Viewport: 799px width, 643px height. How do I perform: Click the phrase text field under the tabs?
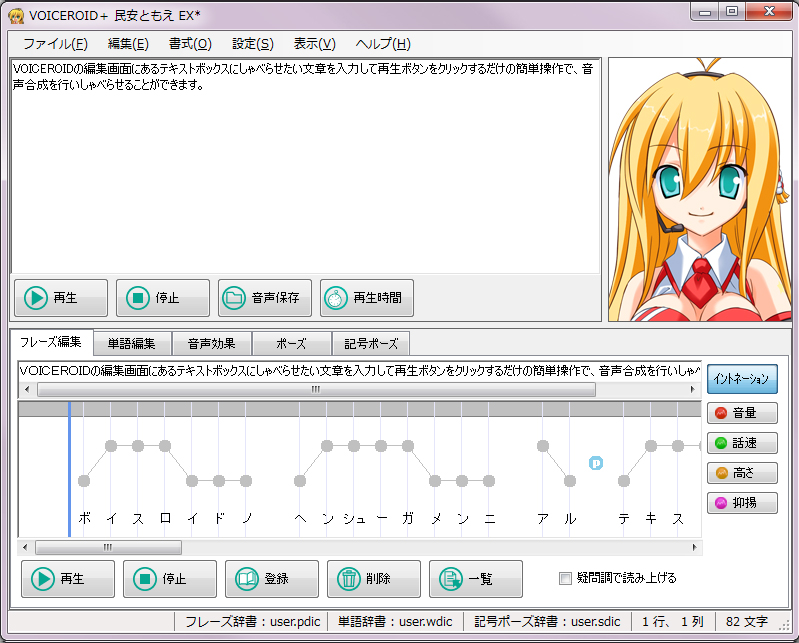click(x=359, y=371)
